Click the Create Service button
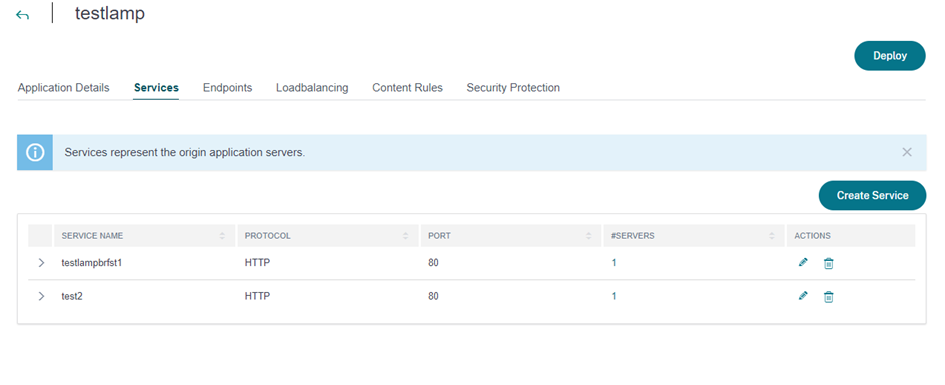Image resolution: width=945 pixels, height=385 pixels. (872, 195)
